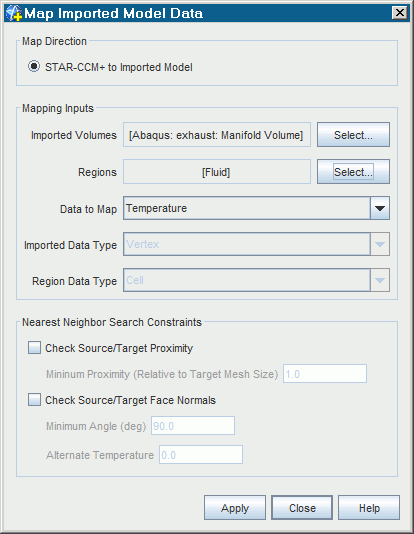Viewport: 414px width, 534px height.
Task: Click the STAR-CCM+ dialog title icon
Action: (x=14, y=13)
